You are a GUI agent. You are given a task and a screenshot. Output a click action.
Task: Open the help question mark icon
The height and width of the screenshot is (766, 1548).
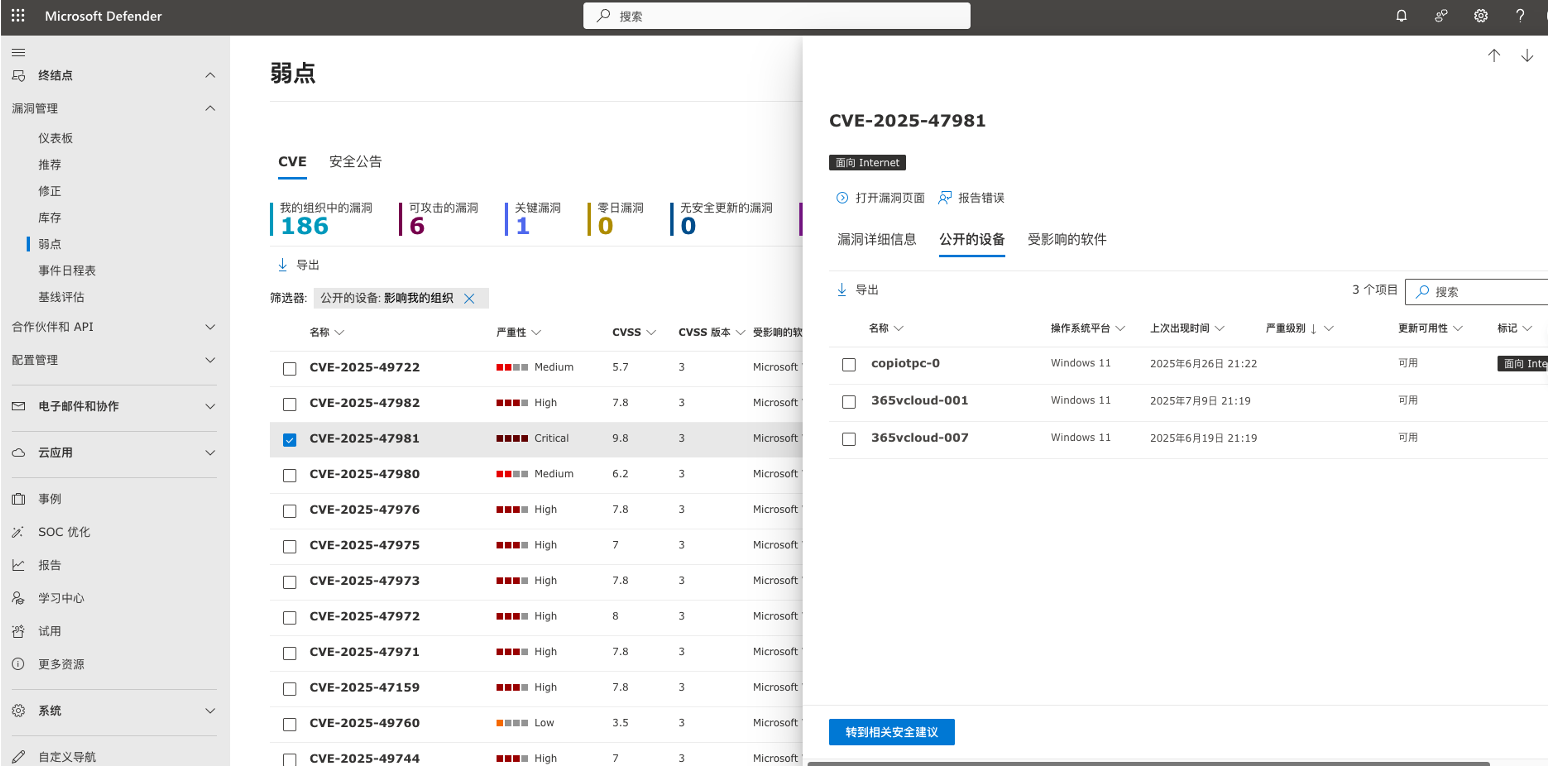coord(1520,16)
